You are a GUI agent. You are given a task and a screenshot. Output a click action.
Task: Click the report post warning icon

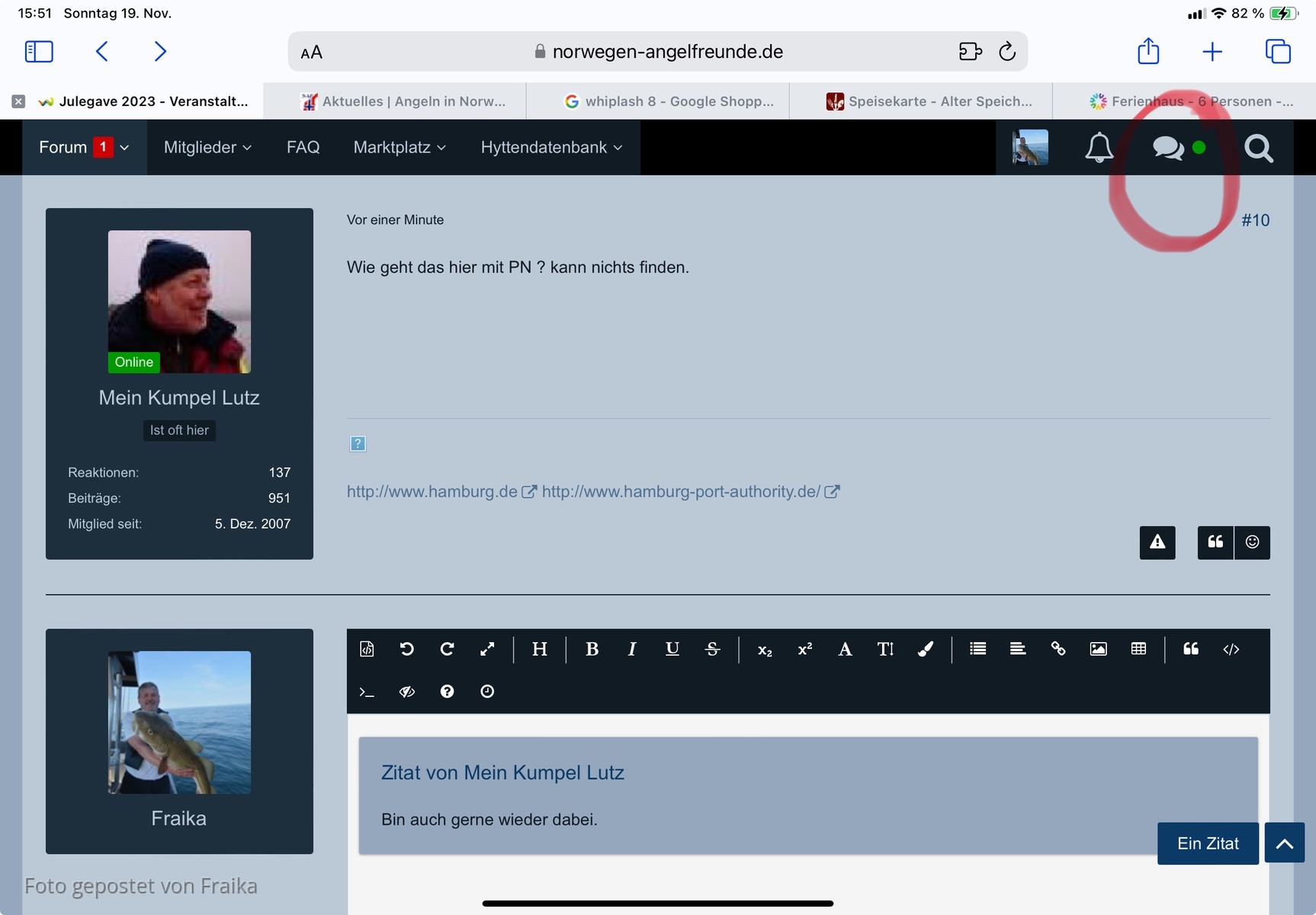pyautogui.click(x=1157, y=542)
